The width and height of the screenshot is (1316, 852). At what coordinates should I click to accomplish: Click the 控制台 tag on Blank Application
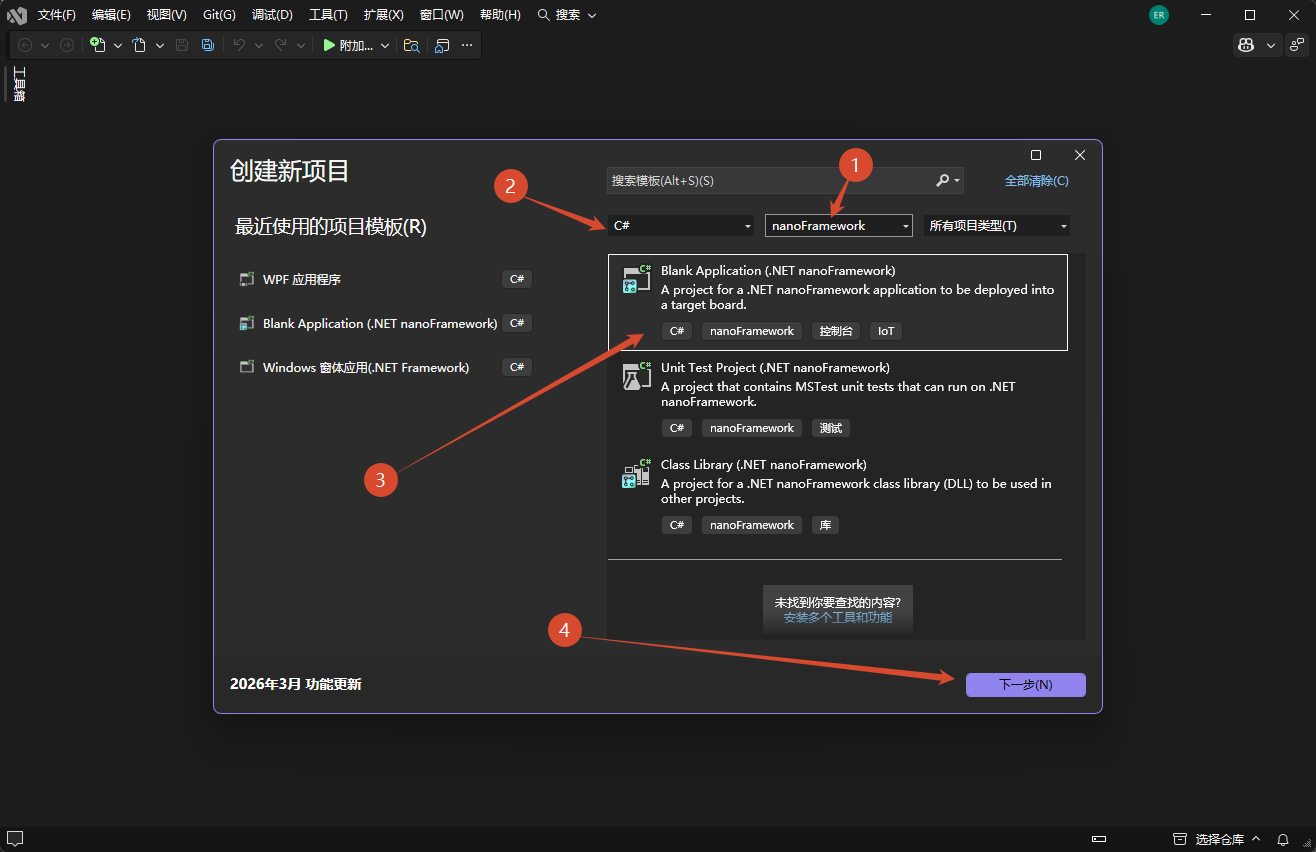tap(836, 331)
